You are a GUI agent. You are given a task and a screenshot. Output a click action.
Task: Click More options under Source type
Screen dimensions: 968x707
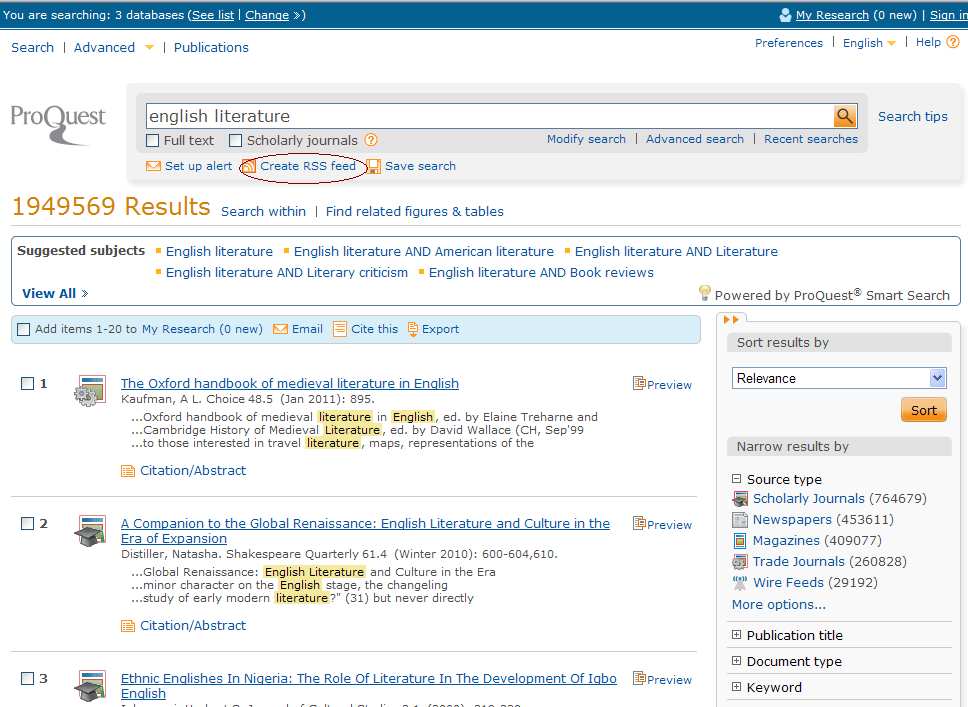pyautogui.click(x=778, y=605)
